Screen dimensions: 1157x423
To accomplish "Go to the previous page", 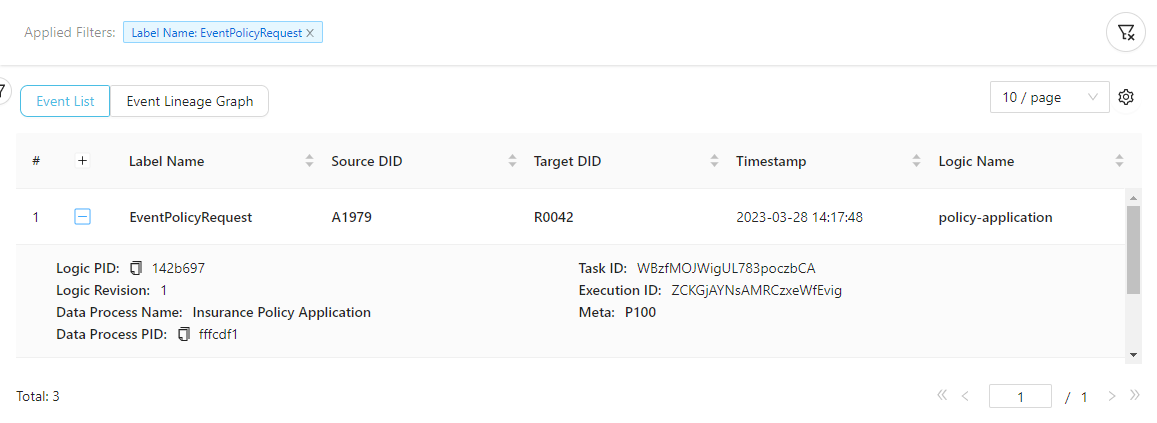I will [x=965, y=396].
